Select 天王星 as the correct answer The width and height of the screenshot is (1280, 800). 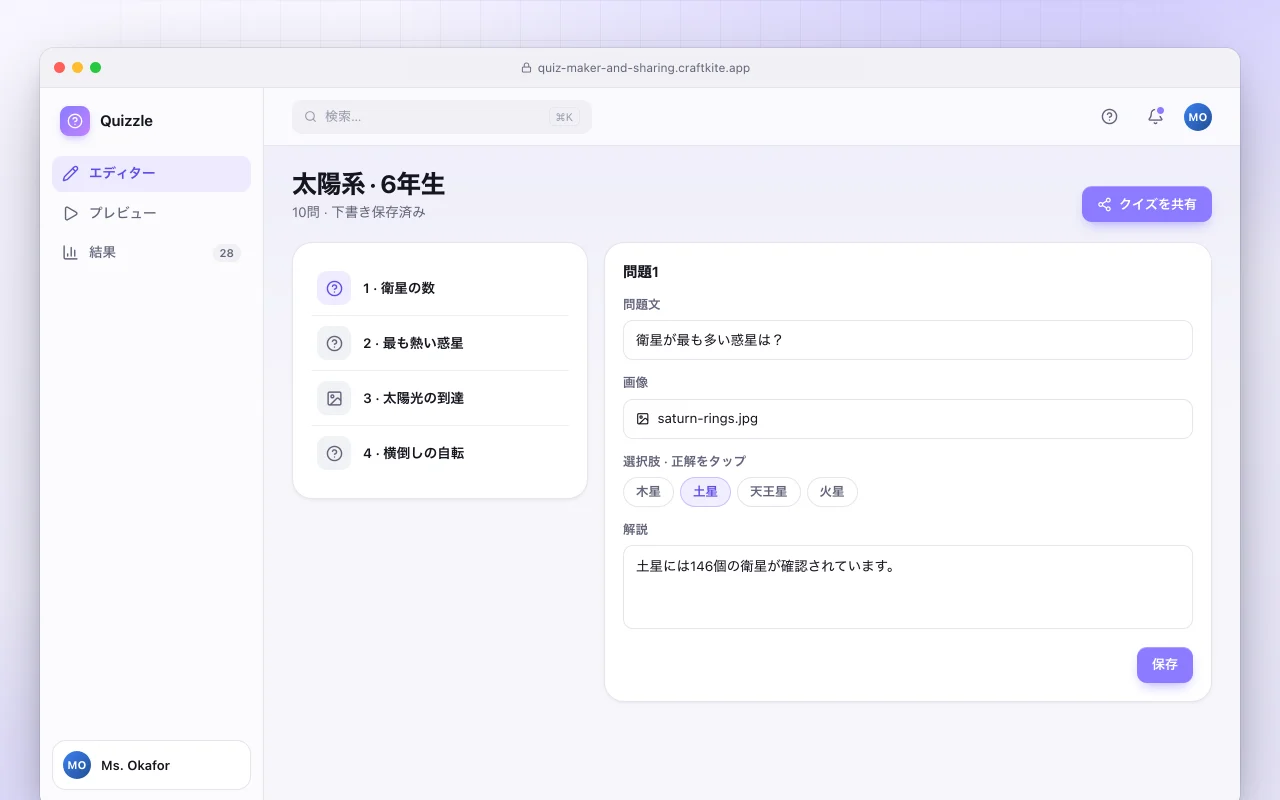coord(769,492)
